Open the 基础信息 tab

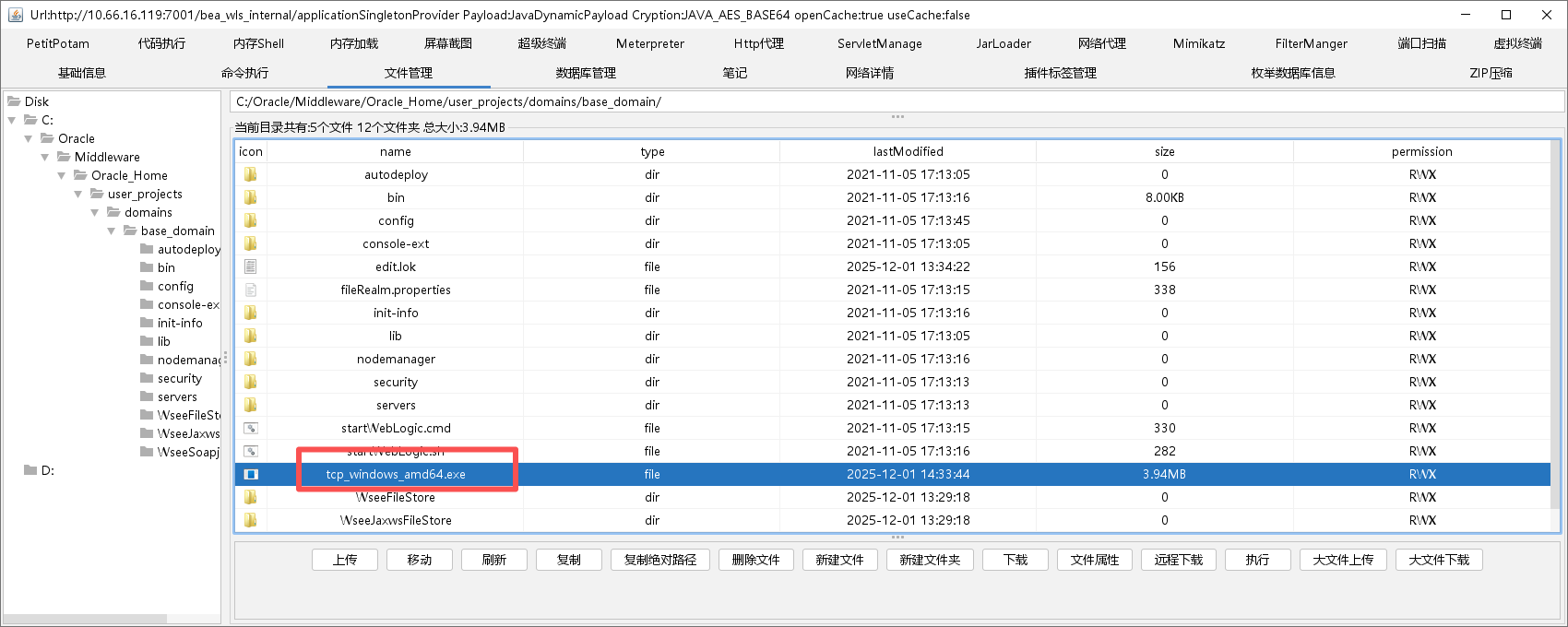point(82,73)
